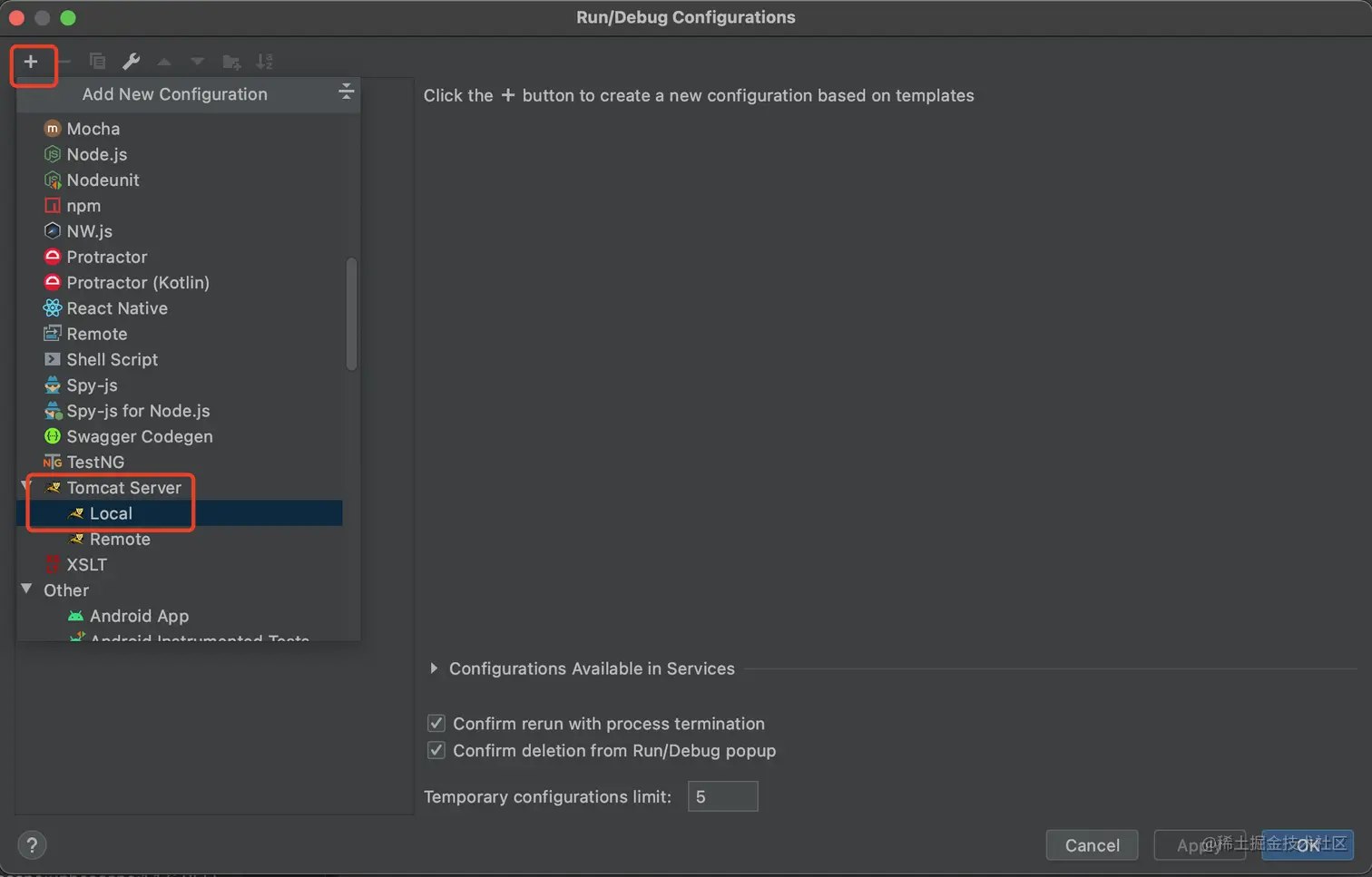Image resolution: width=1372 pixels, height=877 pixels.
Task: Click the configuration list scrollbar thumb
Action: 351,314
